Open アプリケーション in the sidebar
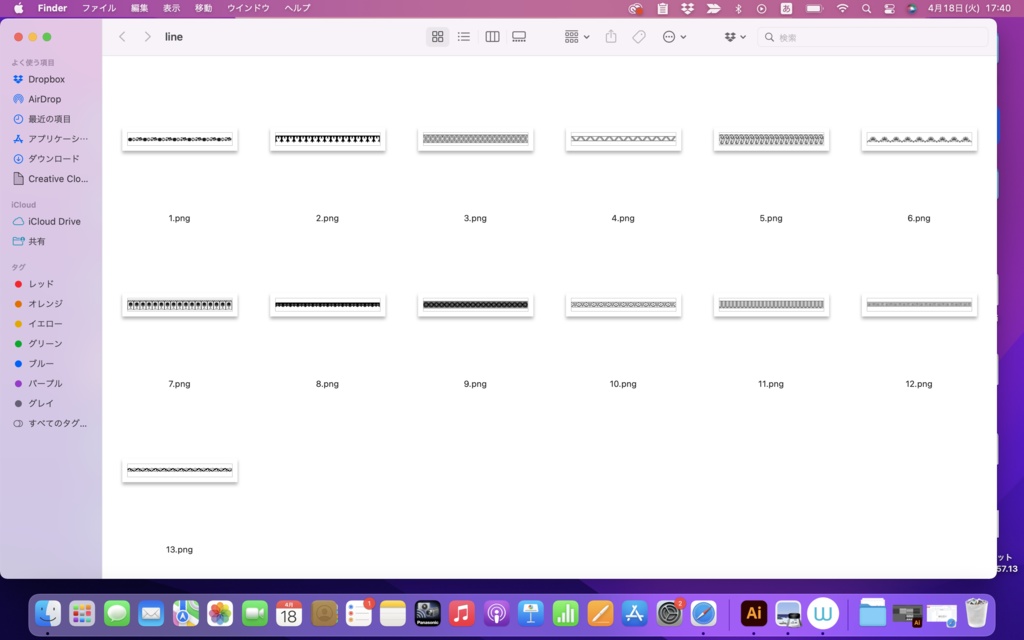The height and width of the screenshot is (640, 1024). [51, 138]
